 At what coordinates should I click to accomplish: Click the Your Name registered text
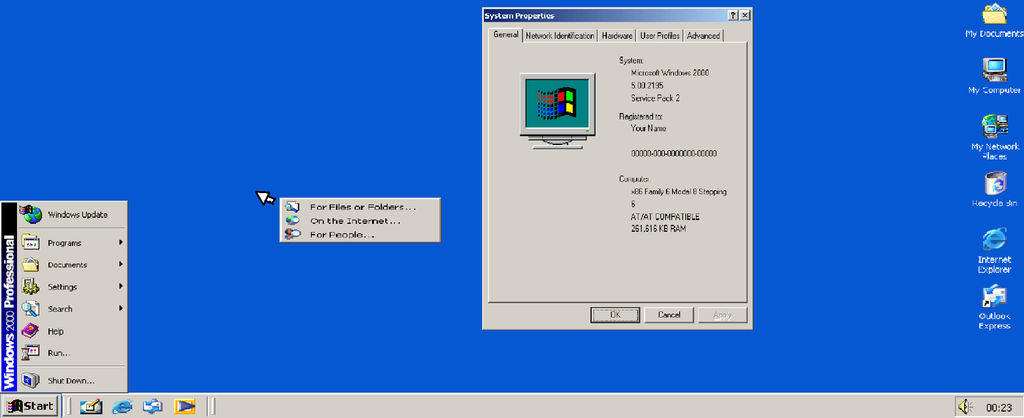(648, 129)
